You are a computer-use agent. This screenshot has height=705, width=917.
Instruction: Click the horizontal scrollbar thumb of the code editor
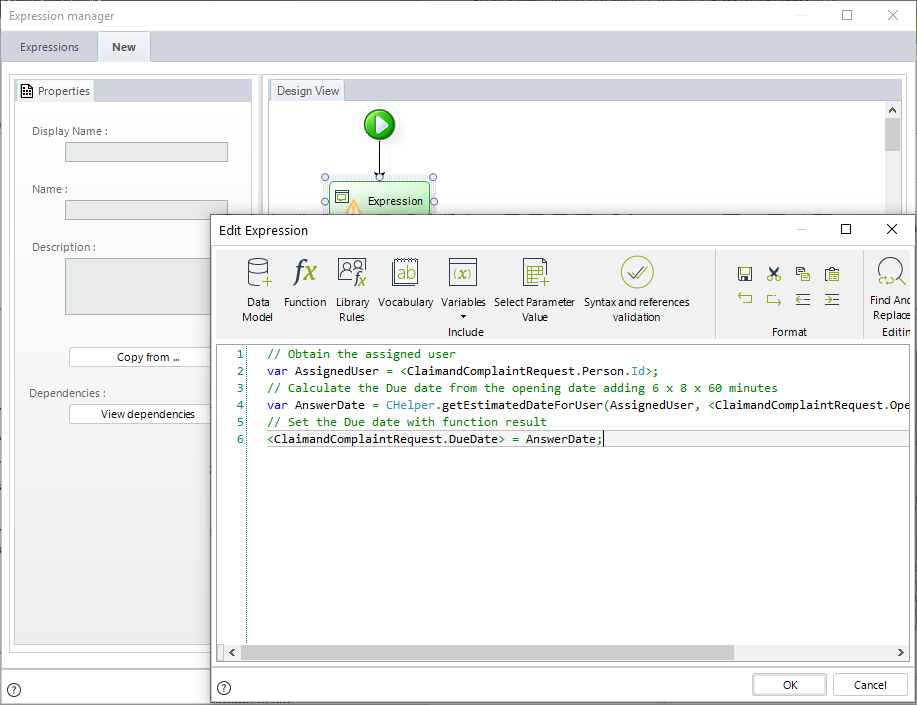click(487, 652)
